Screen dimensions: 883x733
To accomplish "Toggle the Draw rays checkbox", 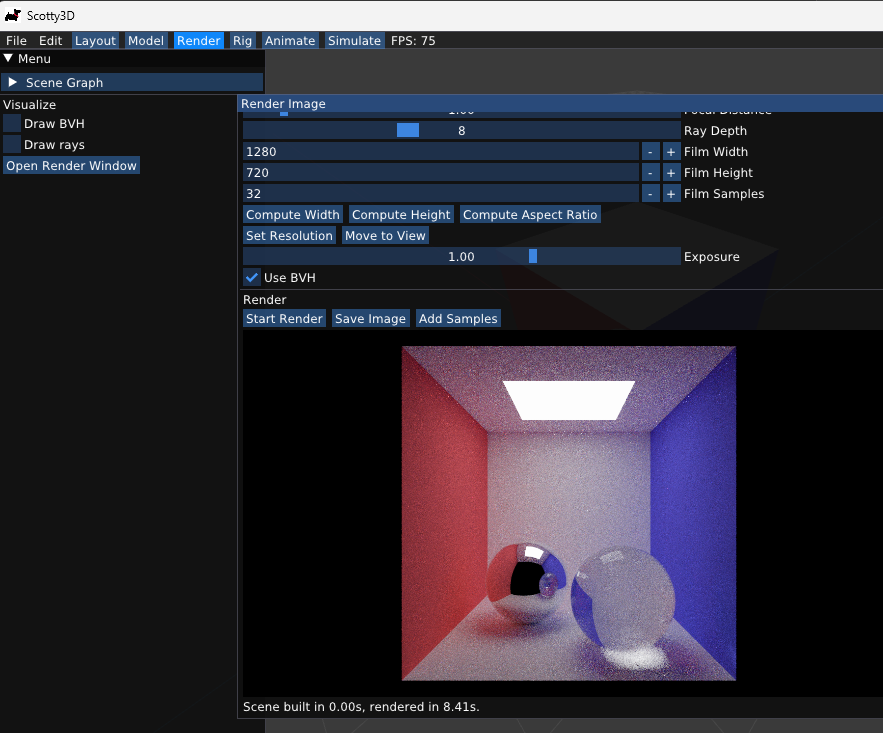I will coord(12,145).
